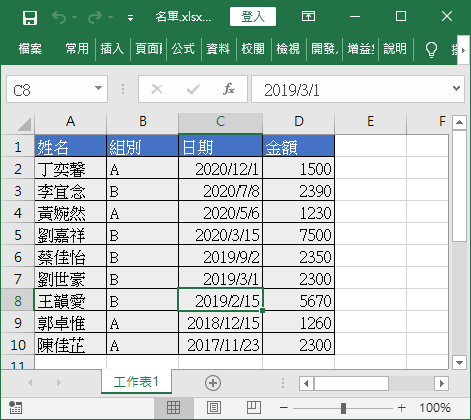471x420 pixels.
Task: Switch to Normal view in status bar
Action: click(x=174, y=407)
